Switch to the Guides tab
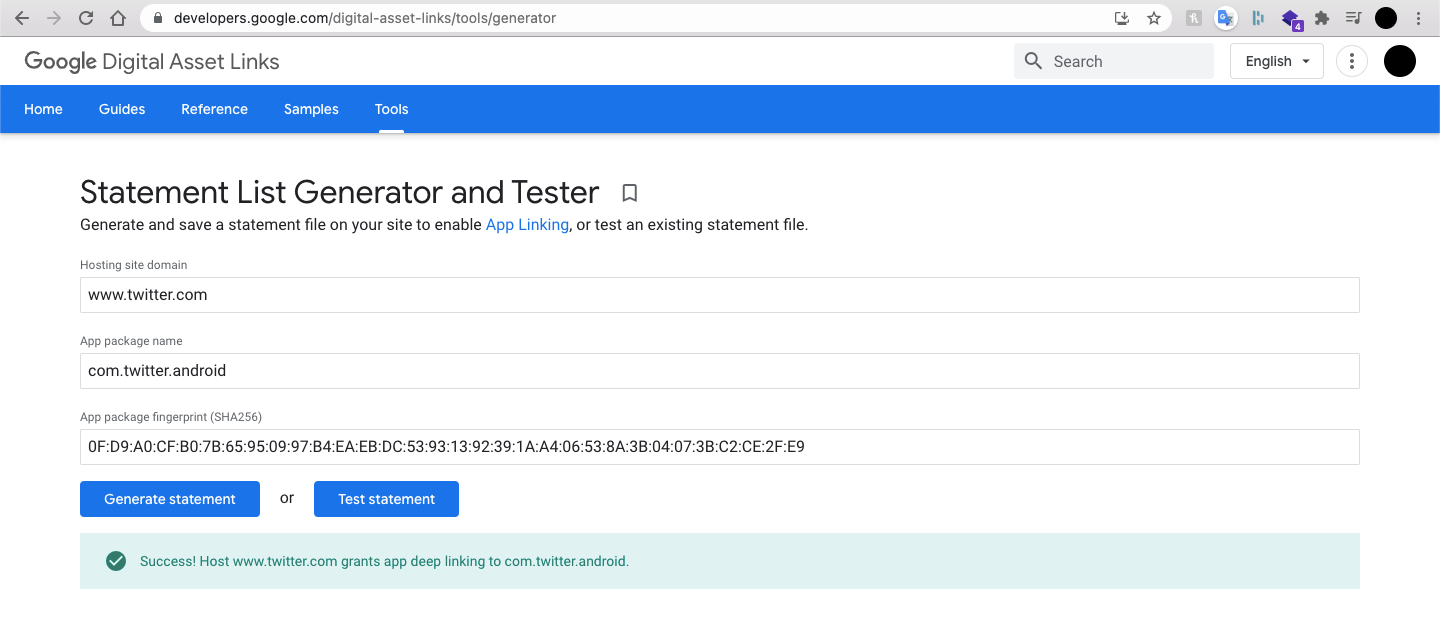This screenshot has width=1440, height=642. 122,109
